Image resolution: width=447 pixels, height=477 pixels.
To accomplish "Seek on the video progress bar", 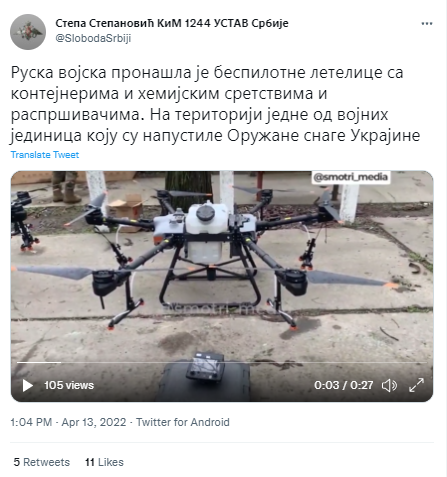I will (222, 362).
